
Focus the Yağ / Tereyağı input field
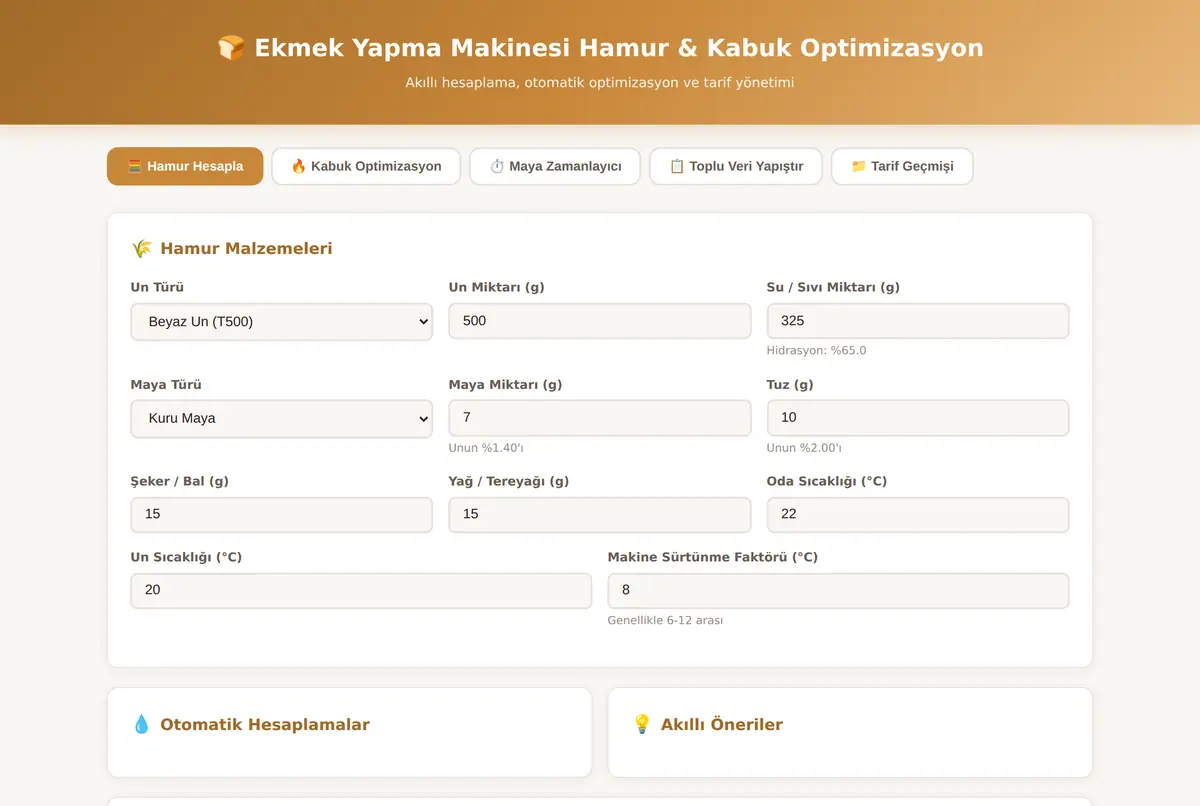point(600,514)
